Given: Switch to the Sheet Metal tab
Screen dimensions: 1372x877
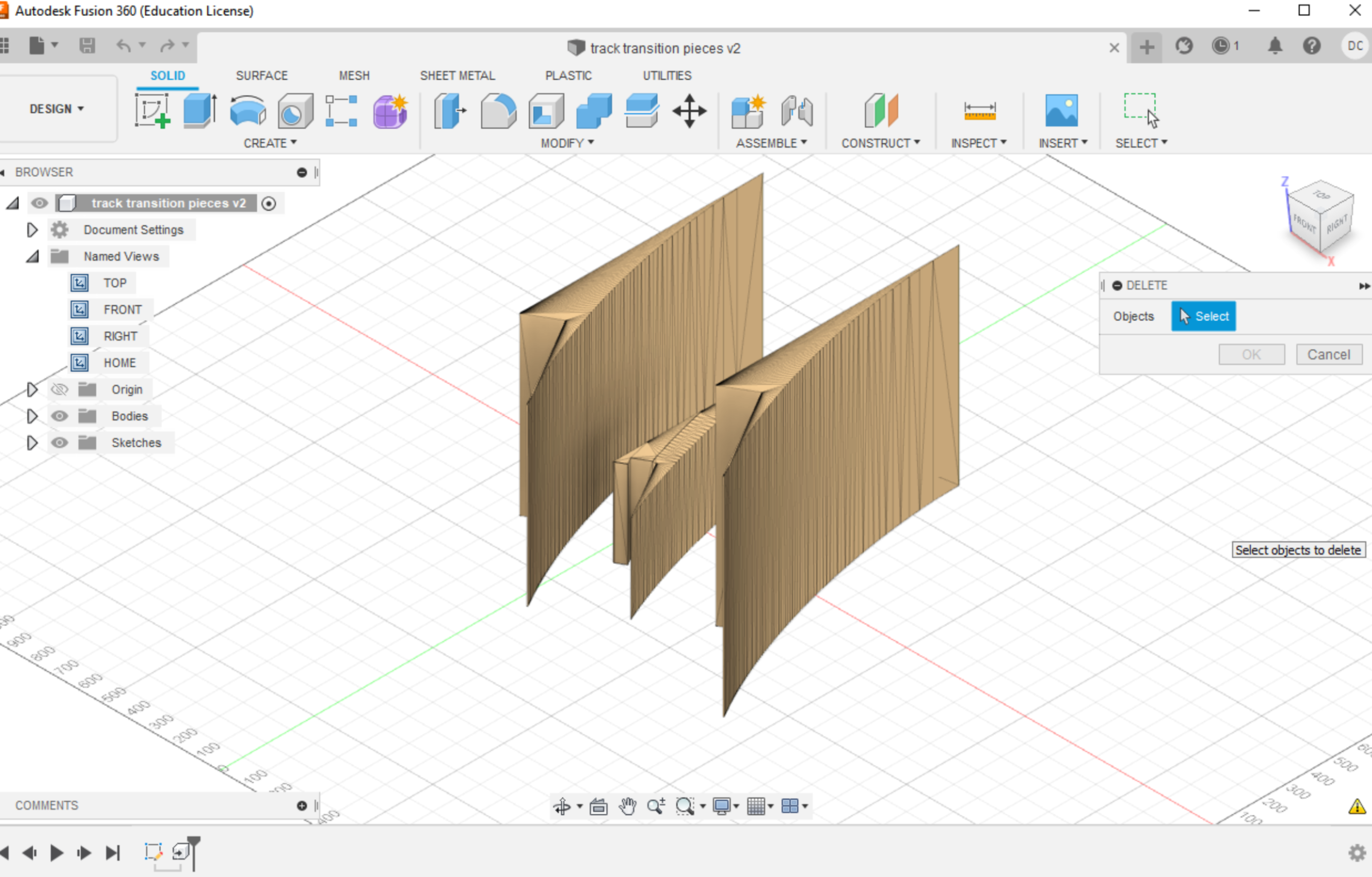Looking at the screenshot, I should point(455,75).
